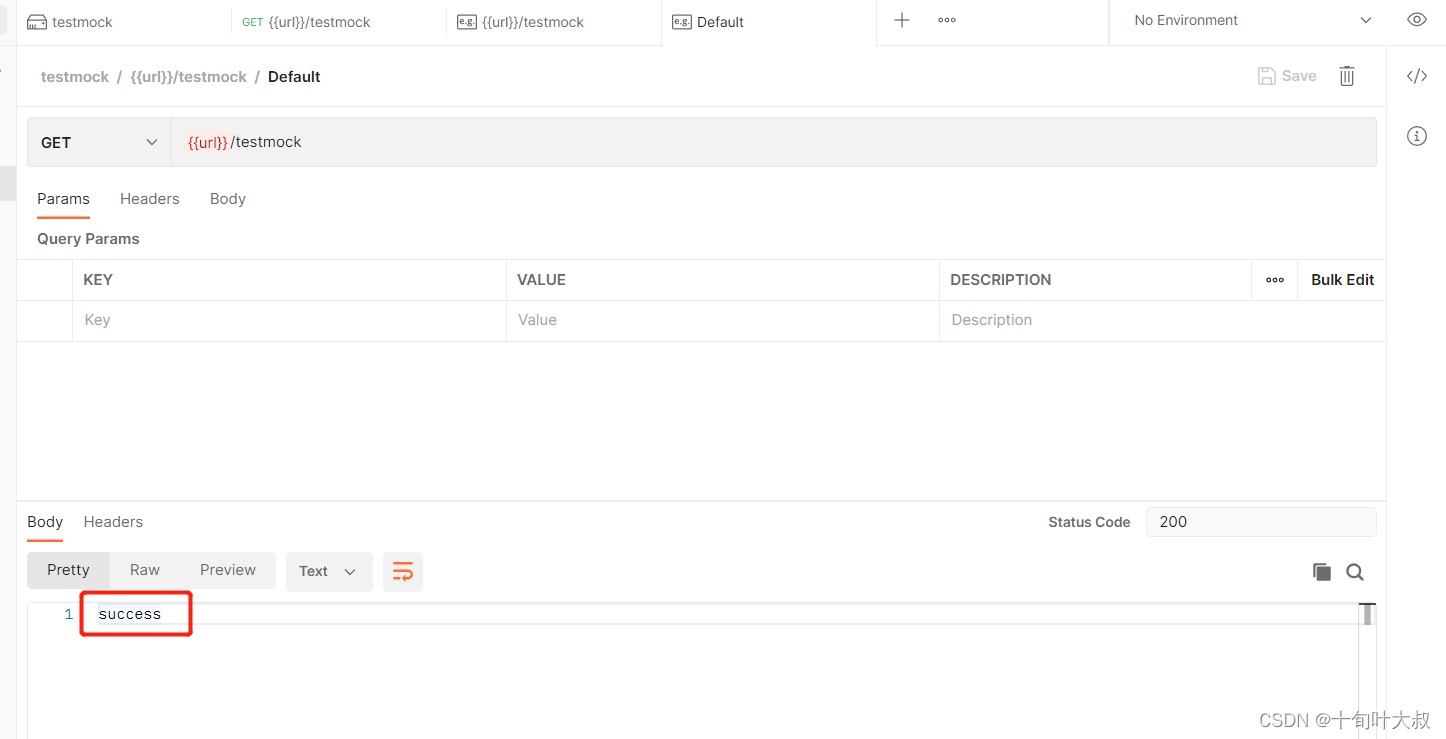Image resolution: width=1446 pixels, height=739 pixels.
Task: Expand the Text format dropdown
Action: pos(329,572)
